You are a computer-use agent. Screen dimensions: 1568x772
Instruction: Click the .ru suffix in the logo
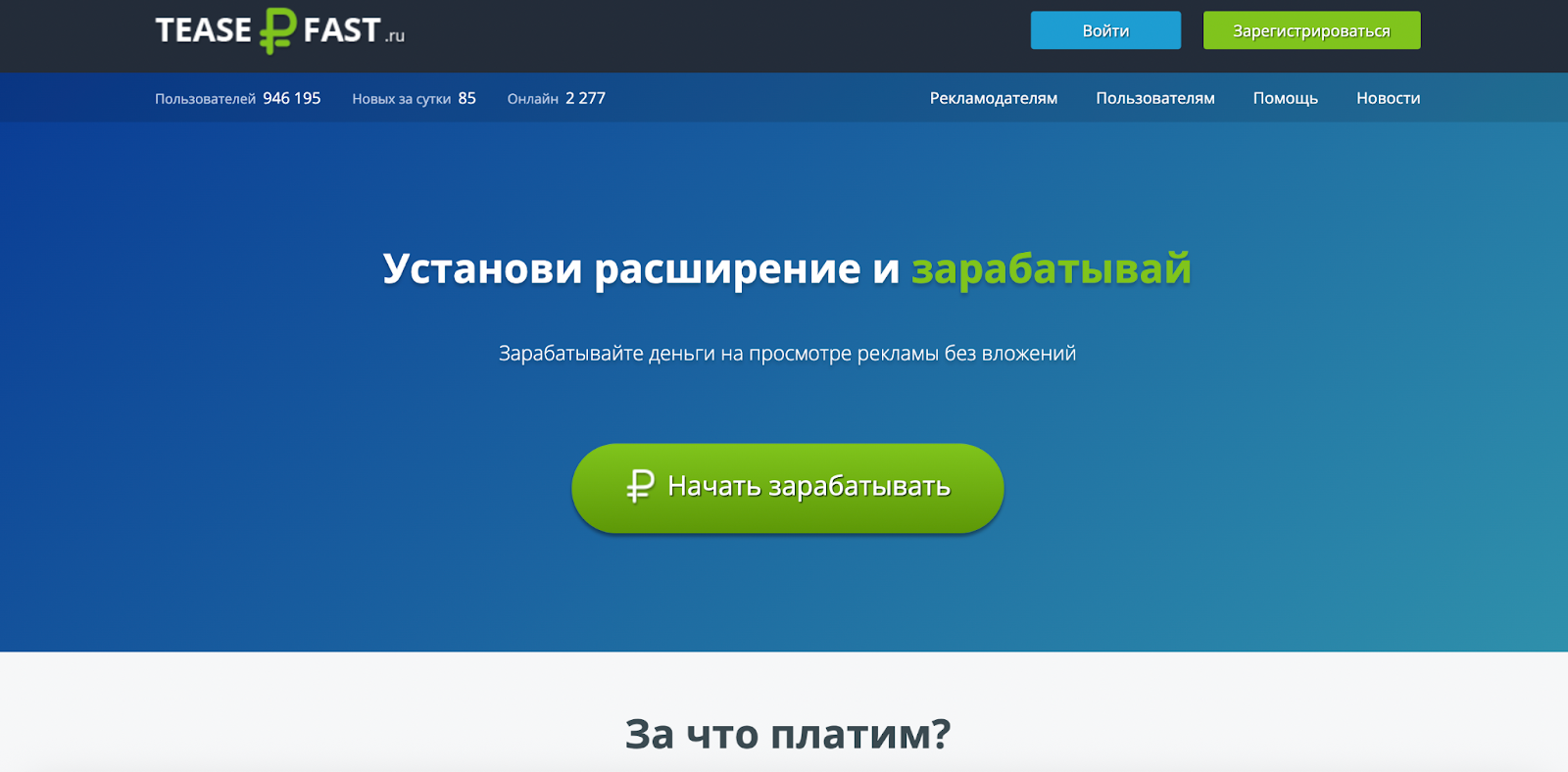(x=394, y=36)
